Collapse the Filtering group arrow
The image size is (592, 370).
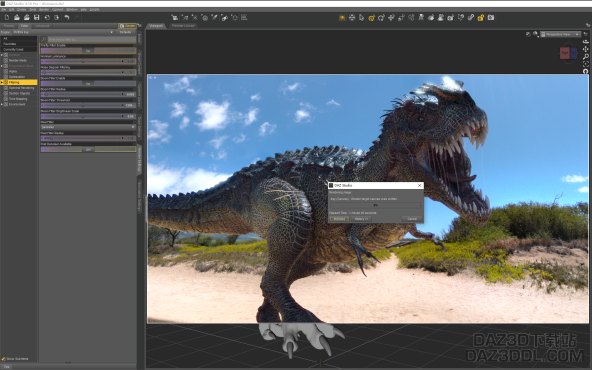click(x=2, y=82)
